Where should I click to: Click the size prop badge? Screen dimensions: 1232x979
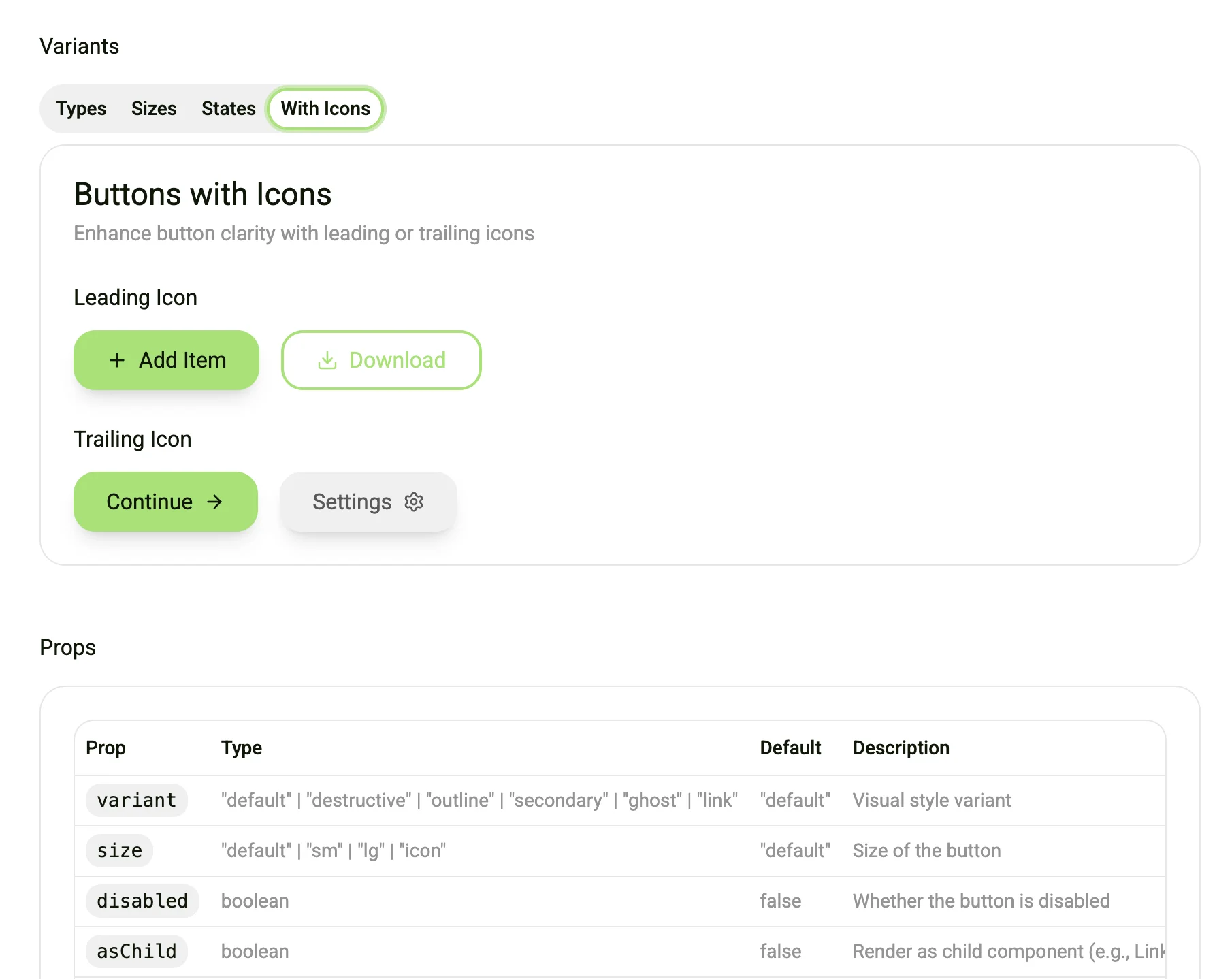tap(120, 850)
